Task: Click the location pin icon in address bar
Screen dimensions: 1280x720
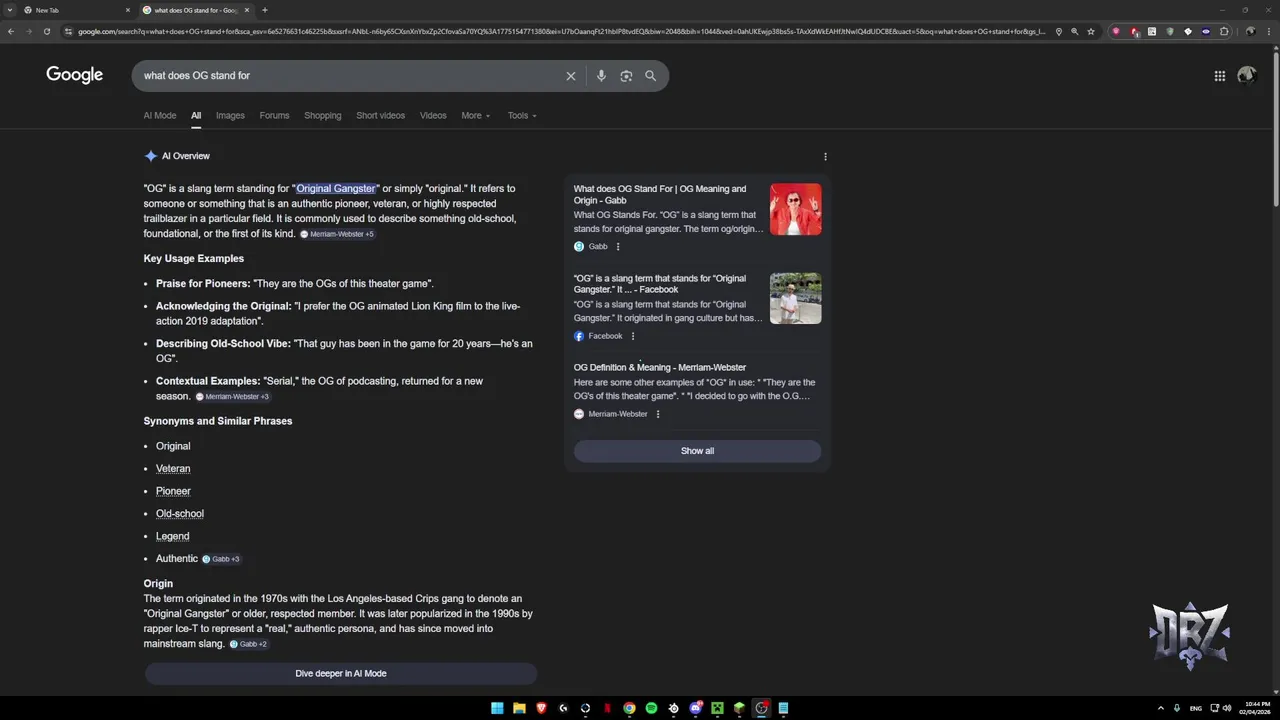Action: [x=1059, y=31]
